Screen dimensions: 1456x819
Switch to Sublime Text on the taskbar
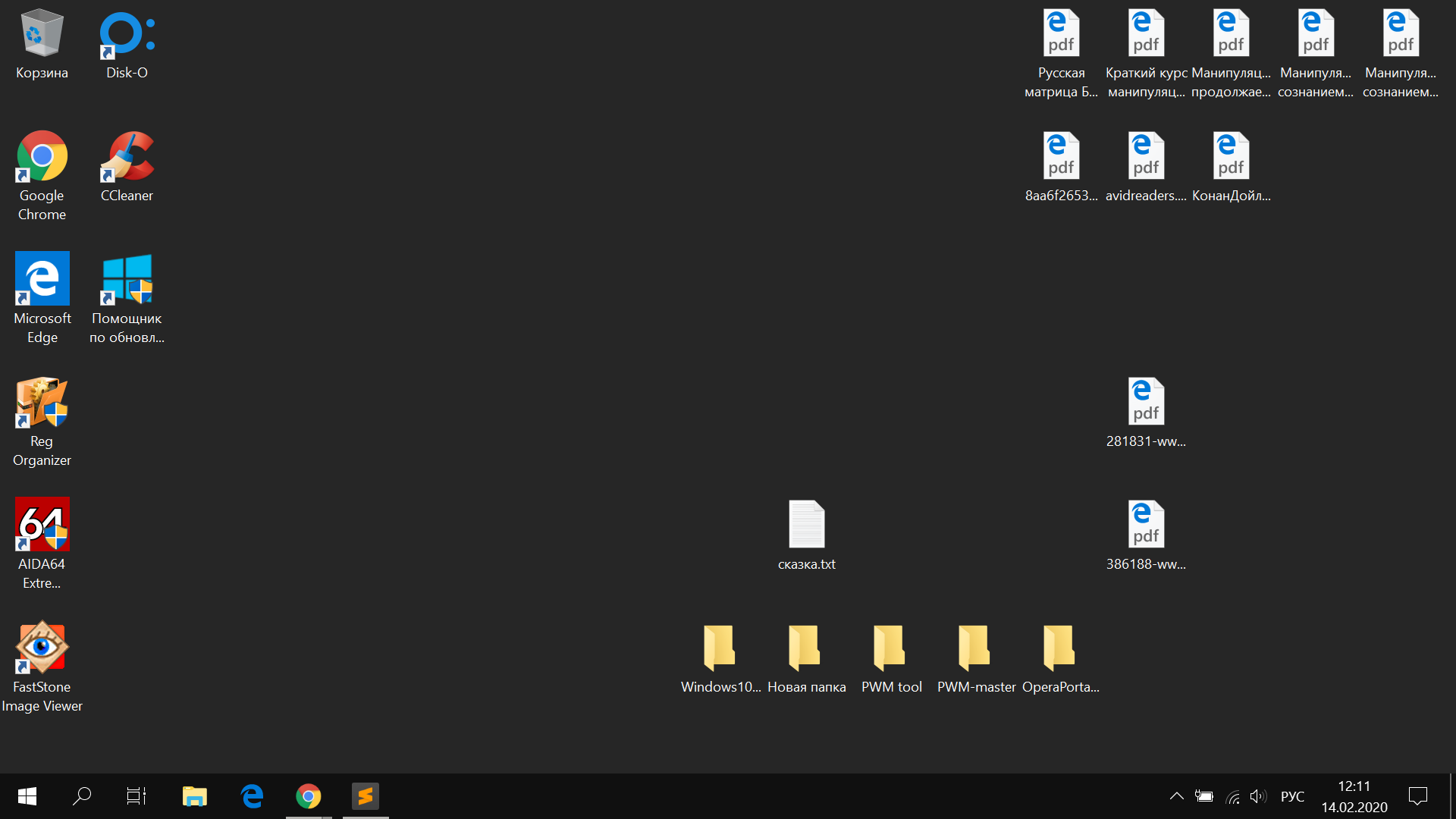(366, 796)
